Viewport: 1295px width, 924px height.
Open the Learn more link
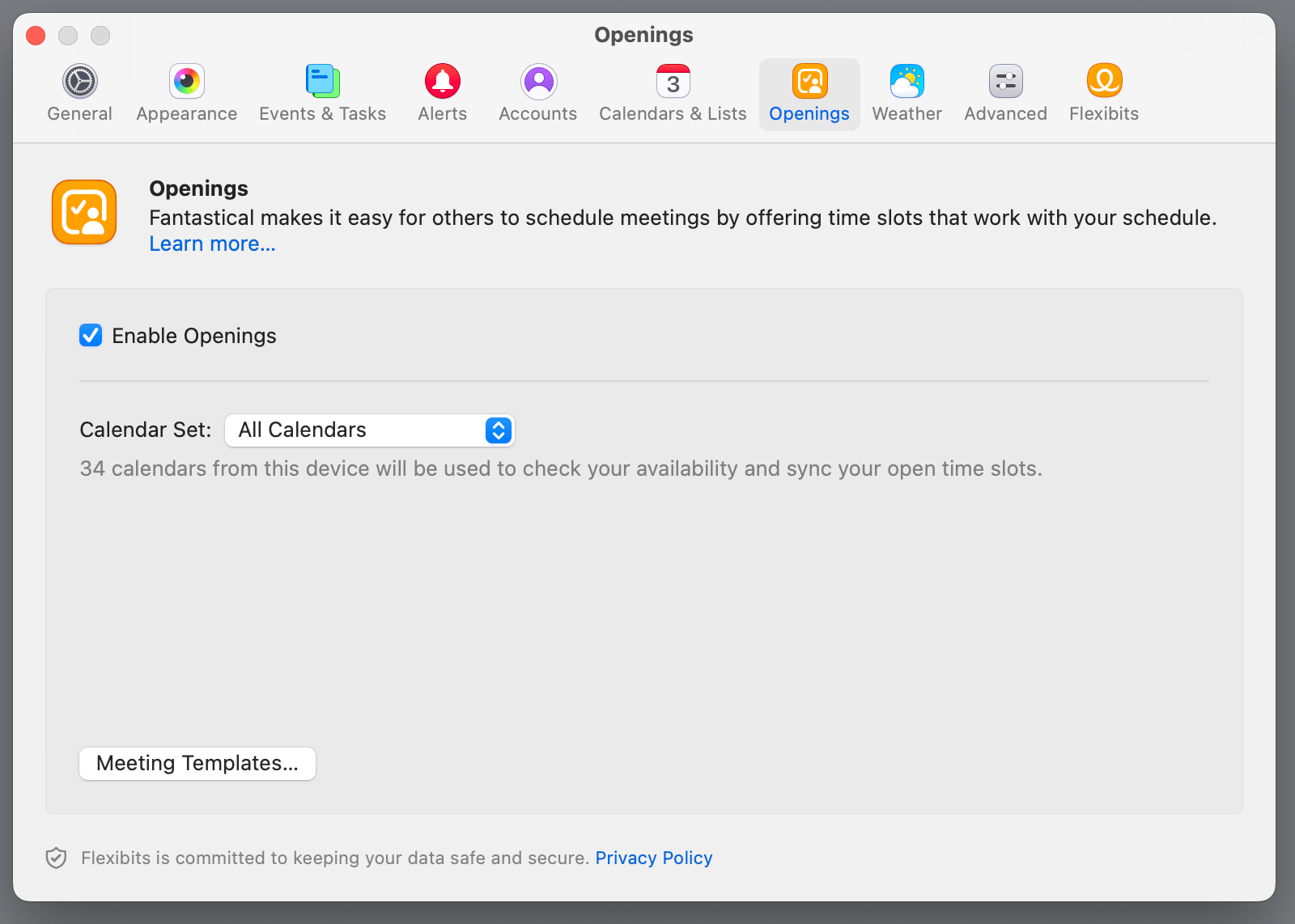point(212,244)
